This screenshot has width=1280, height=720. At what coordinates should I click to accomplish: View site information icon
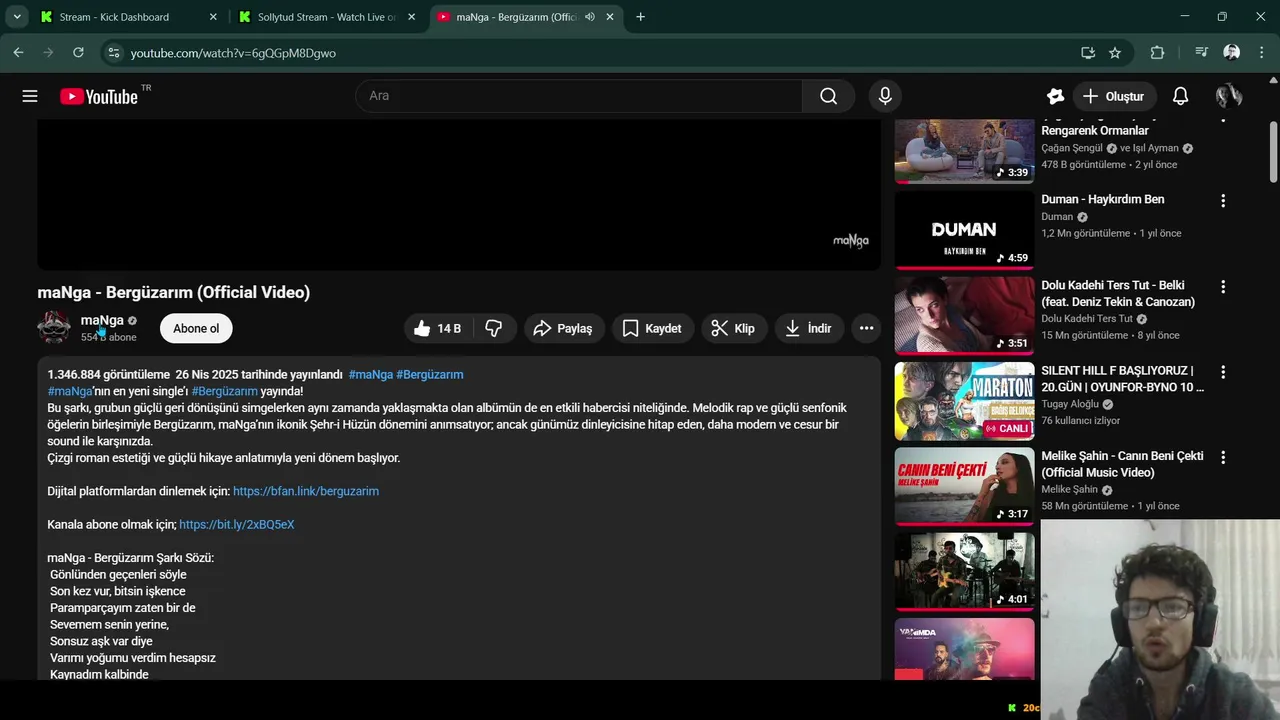[114, 53]
